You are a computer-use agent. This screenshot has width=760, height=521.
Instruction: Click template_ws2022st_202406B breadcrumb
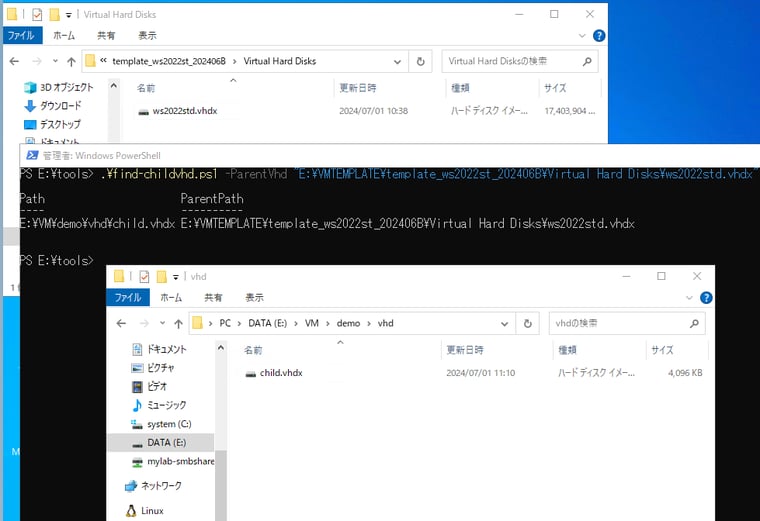[x=169, y=61]
